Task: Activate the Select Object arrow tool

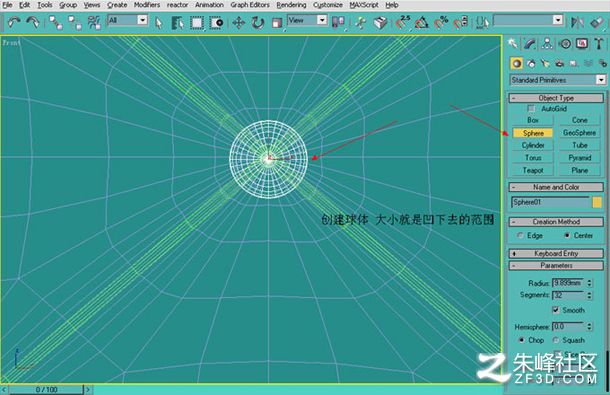Action: pos(158,23)
